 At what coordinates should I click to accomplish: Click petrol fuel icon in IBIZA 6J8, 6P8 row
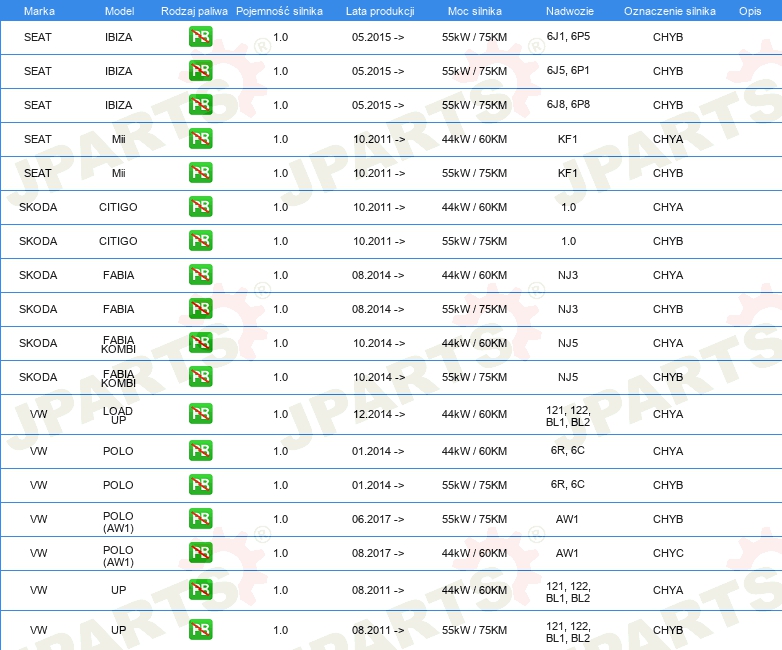point(200,105)
